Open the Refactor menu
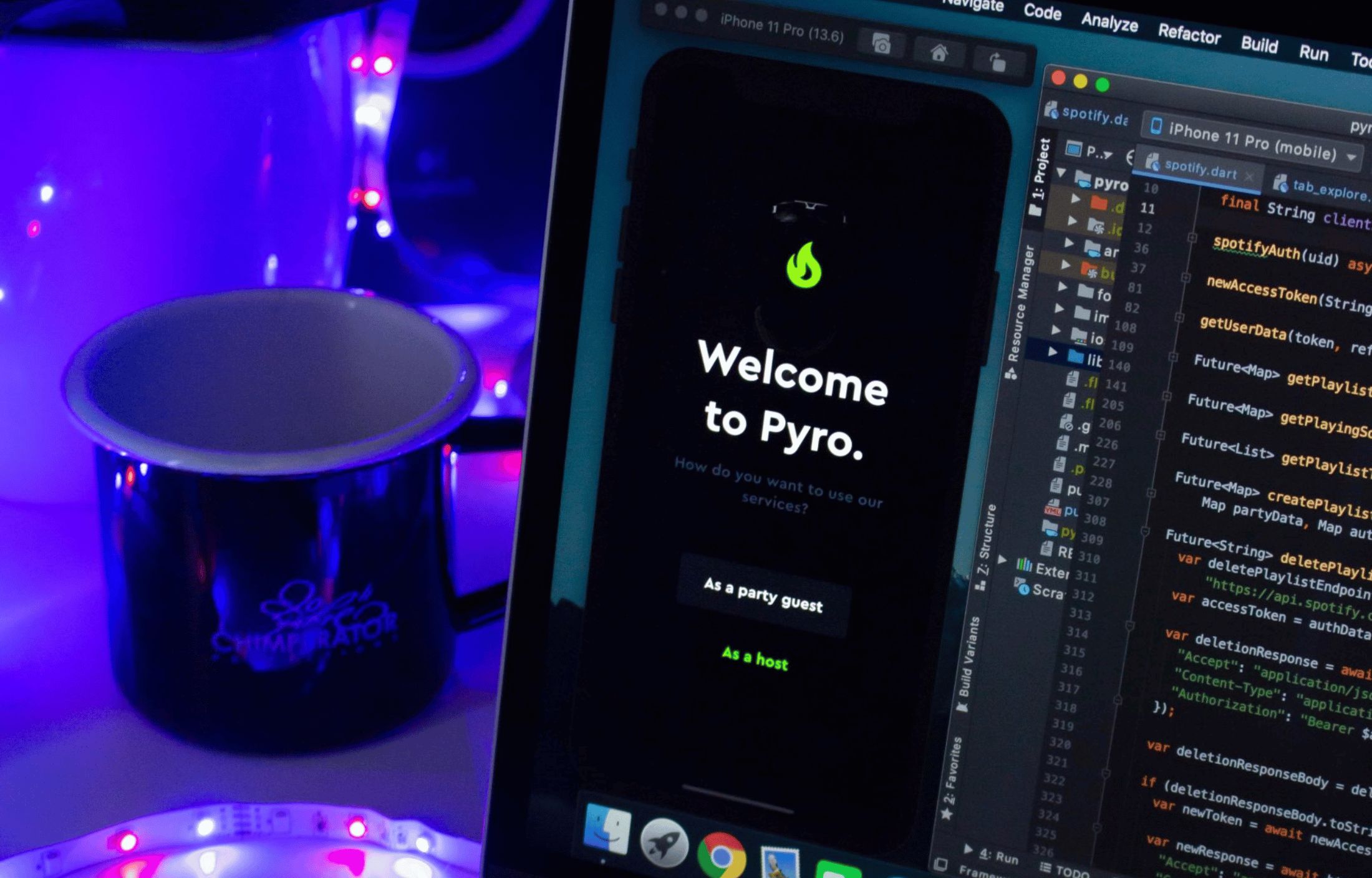 tap(1189, 33)
